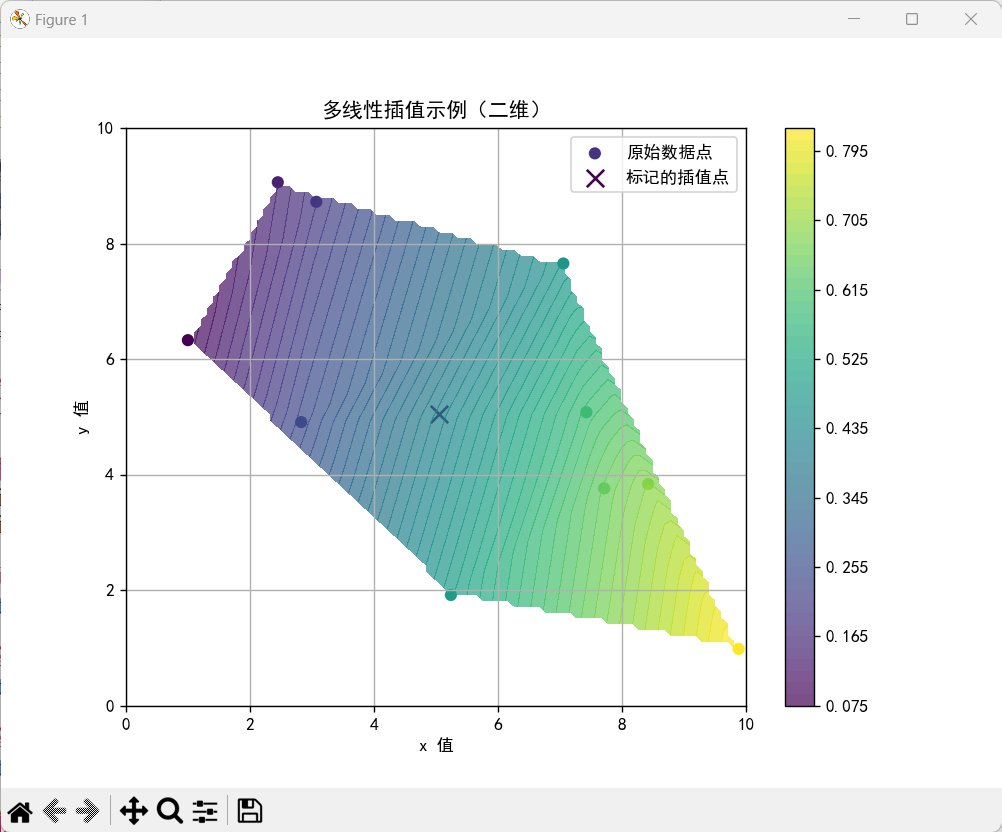Screen dimensions: 1002x832
Task: Click the Forward arrow to next view
Action: point(88,810)
